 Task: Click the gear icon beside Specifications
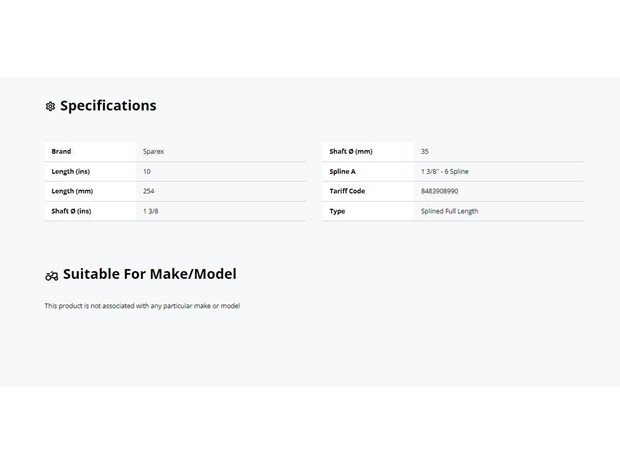point(50,106)
